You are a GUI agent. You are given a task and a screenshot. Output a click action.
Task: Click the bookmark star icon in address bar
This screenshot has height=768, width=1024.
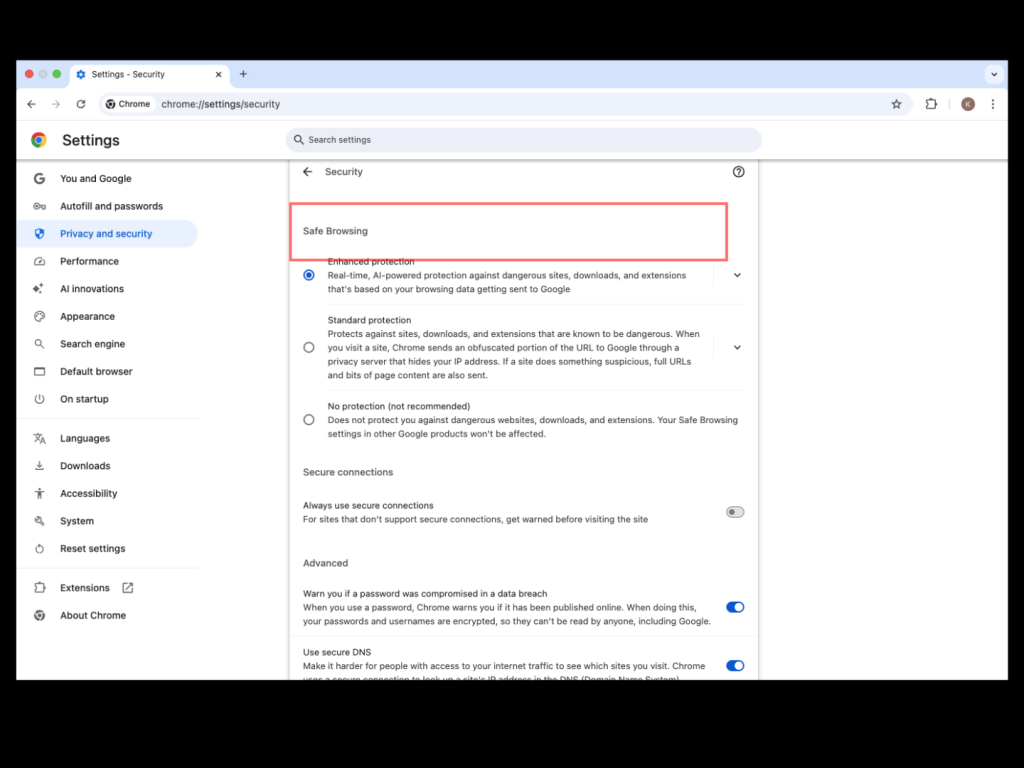pyautogui.click(x=896, y=104)
